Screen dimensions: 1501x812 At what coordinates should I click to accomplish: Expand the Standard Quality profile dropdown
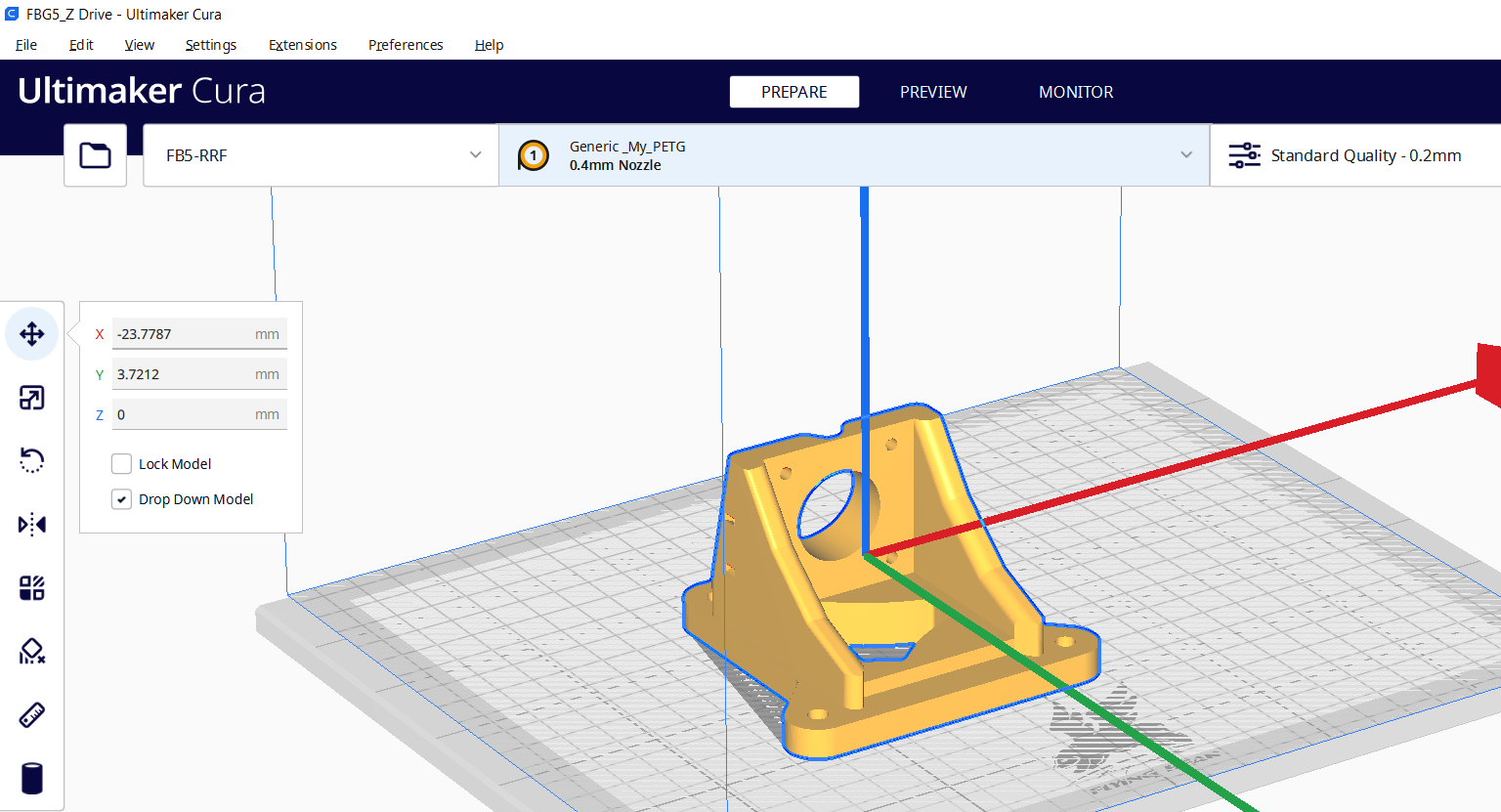tap(1366, 154)
